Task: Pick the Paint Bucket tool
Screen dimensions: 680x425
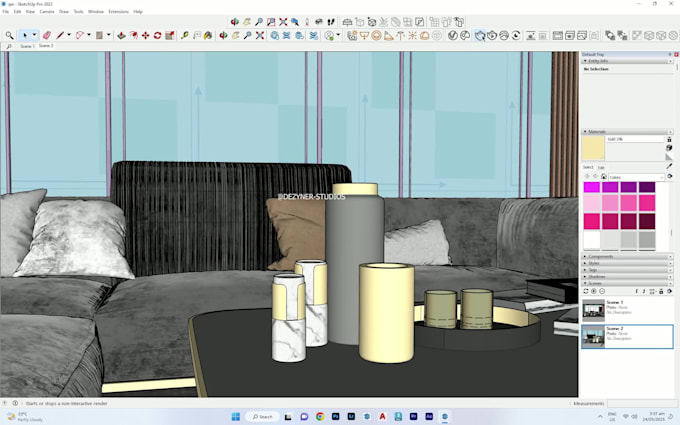Action: 208,36
